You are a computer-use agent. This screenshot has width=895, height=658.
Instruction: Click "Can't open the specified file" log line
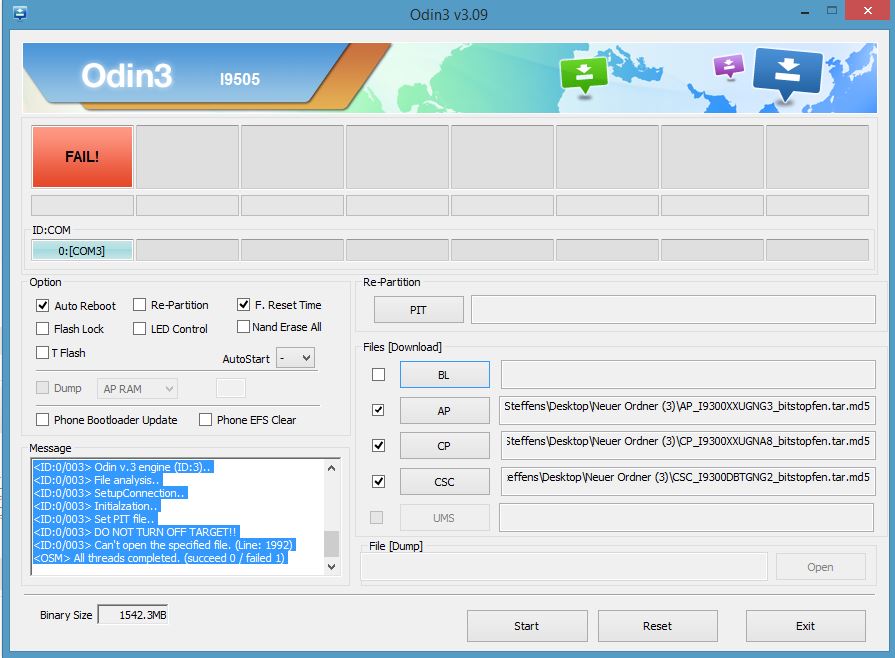(164, 545)
